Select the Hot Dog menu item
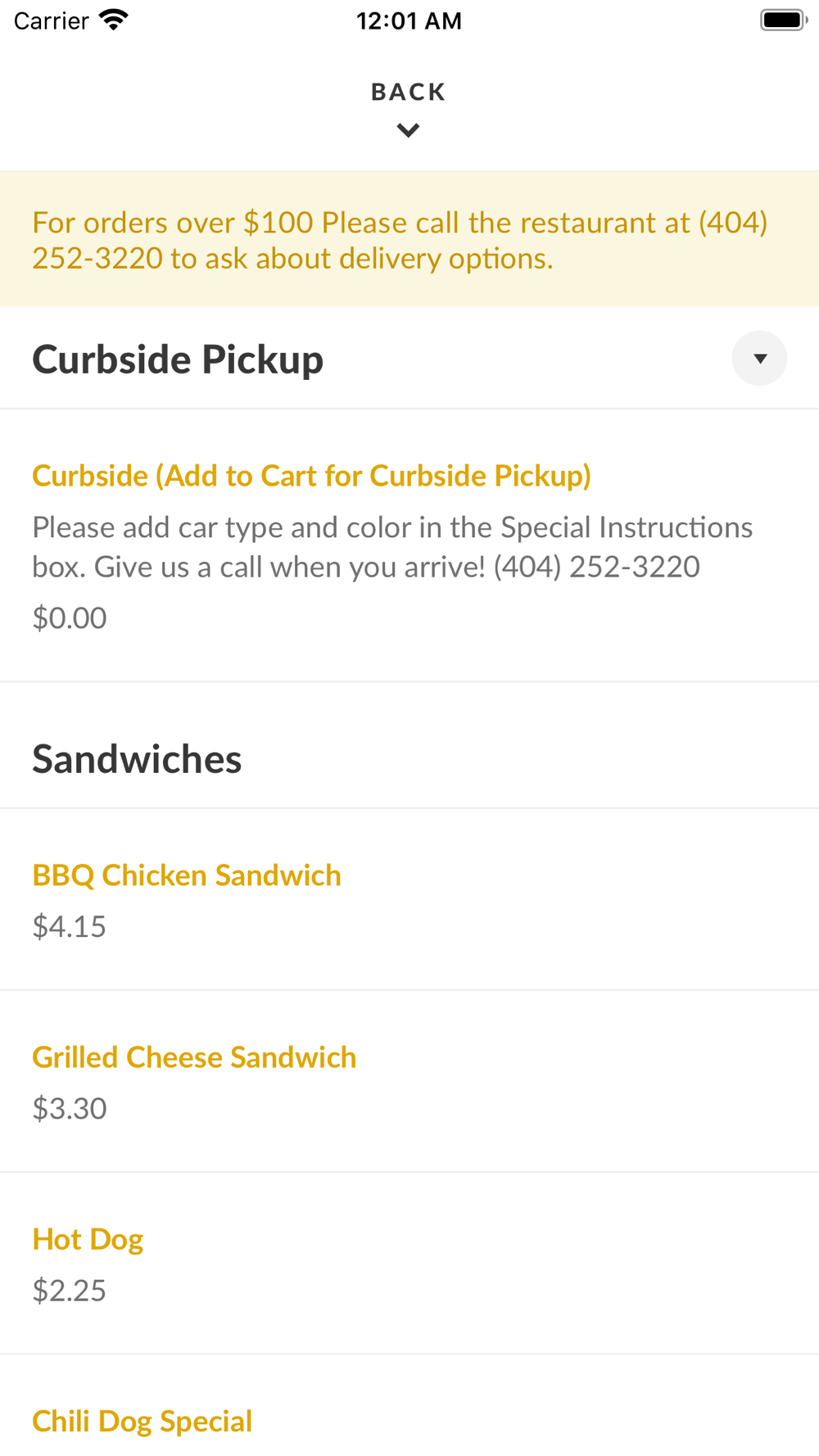The width and height of the screenshot is (819, 1456). (88, 1239)
